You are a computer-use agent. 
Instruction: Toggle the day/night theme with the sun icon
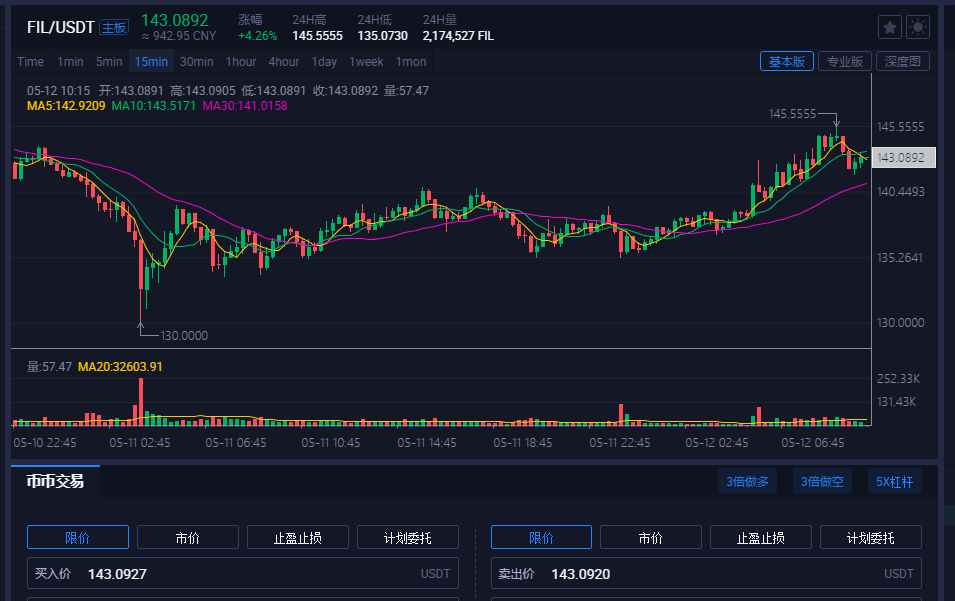click(x=917, y=27)
